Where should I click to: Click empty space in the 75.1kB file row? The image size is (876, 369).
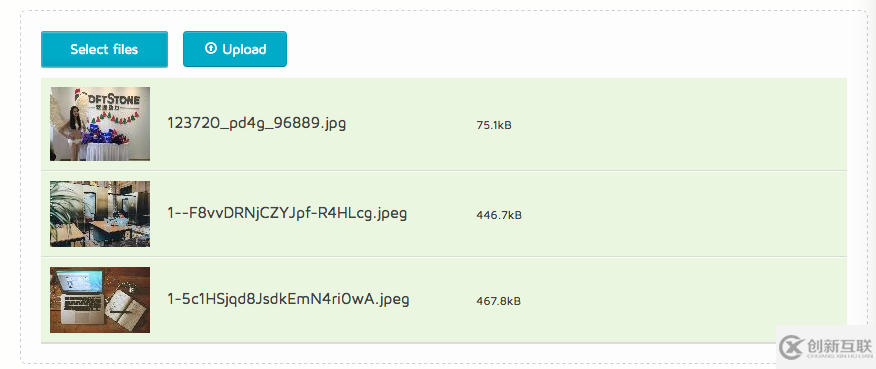(670, 124)
